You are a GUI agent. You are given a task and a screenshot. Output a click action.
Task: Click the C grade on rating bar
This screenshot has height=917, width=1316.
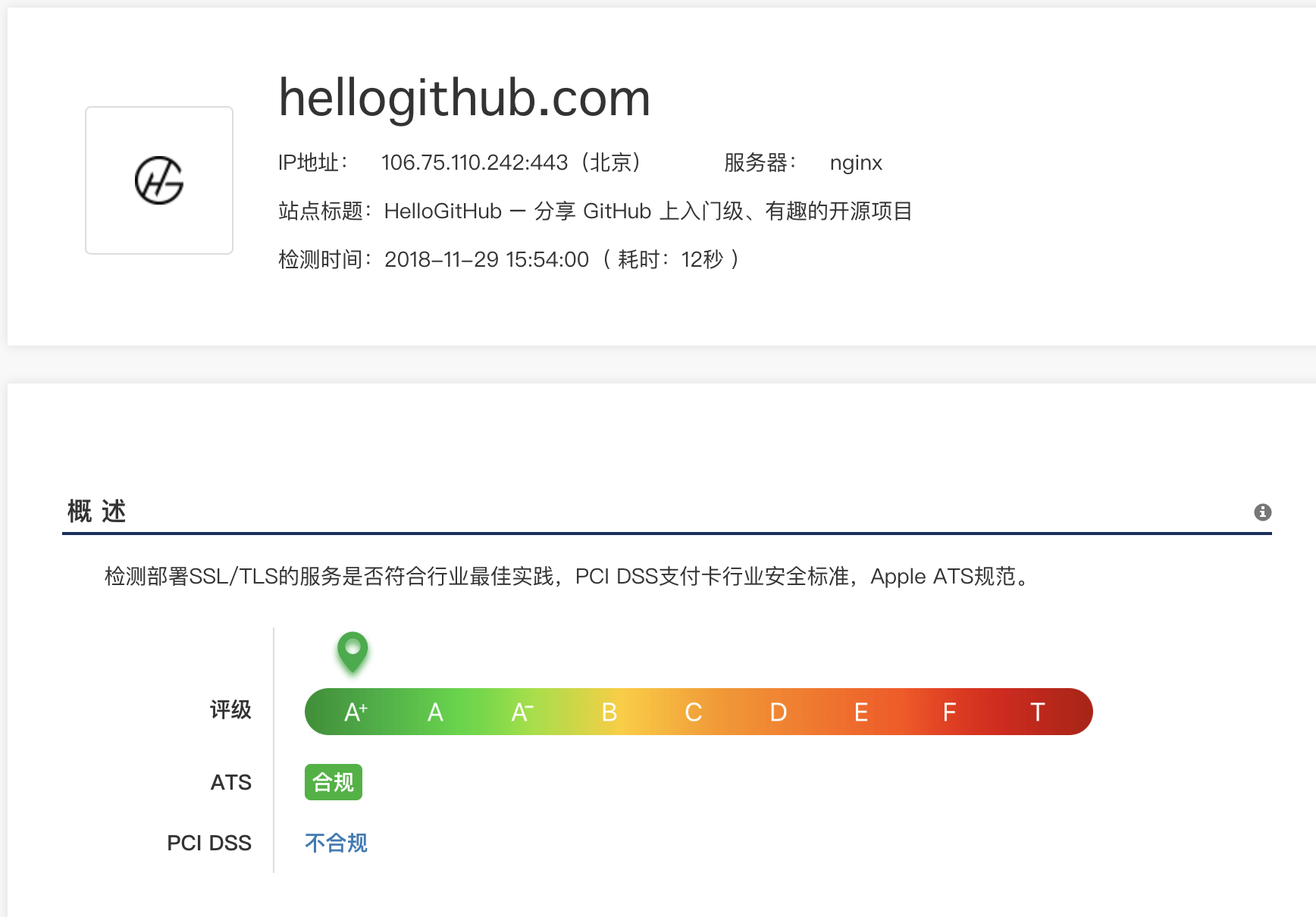click(694, 712)
